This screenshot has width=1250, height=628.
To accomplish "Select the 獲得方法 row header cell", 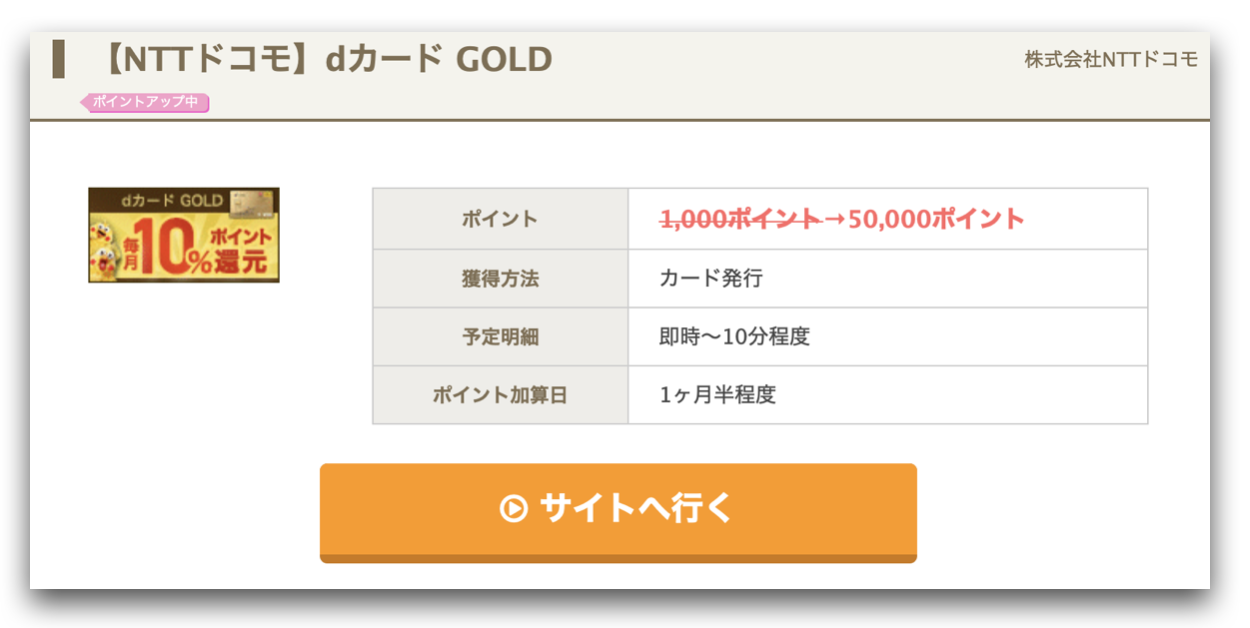I will [x=500, y=278].
